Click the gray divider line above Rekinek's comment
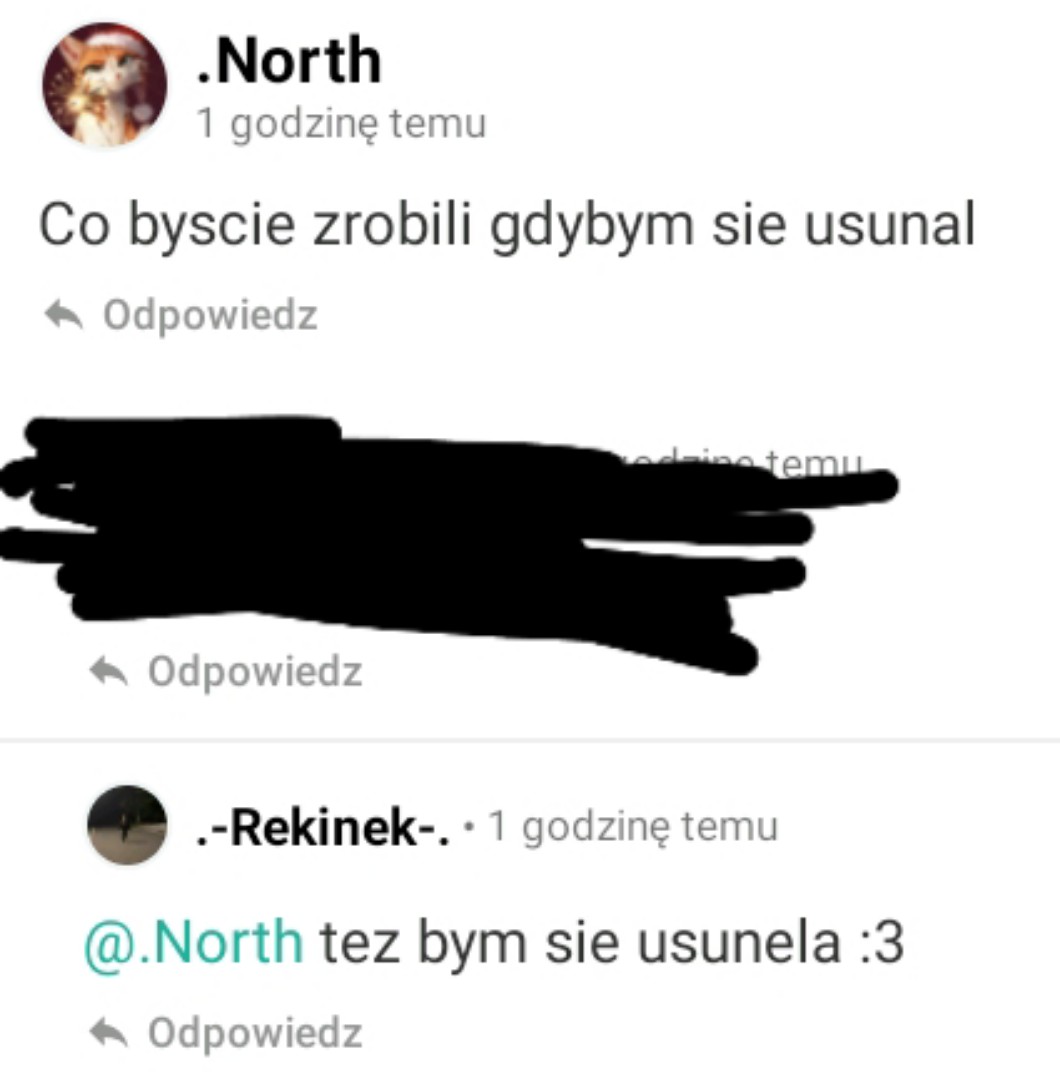Screen dimensions: 1060x1087 click(530, 740)
